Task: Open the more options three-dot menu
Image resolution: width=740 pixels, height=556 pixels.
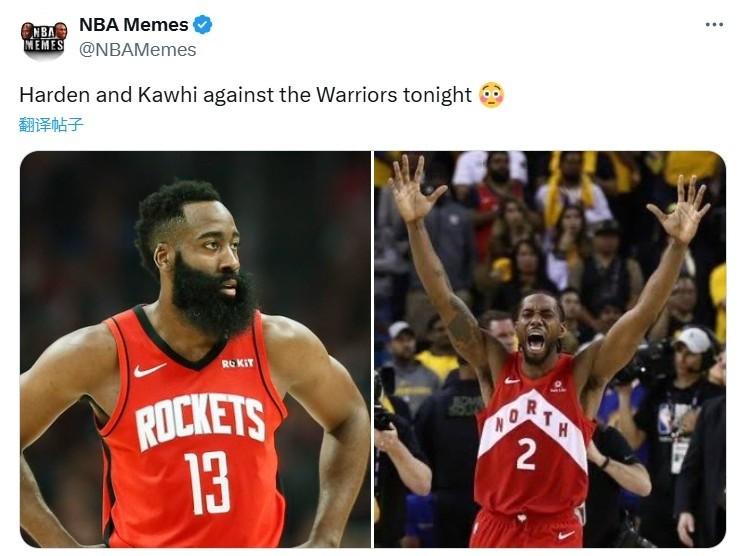Action: click(x=714, y=25)
